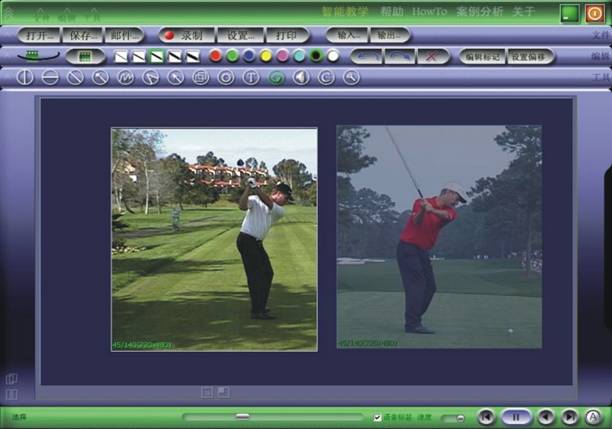Click the 编辑标记 button

pyautogui.click(x=482, y=56)
